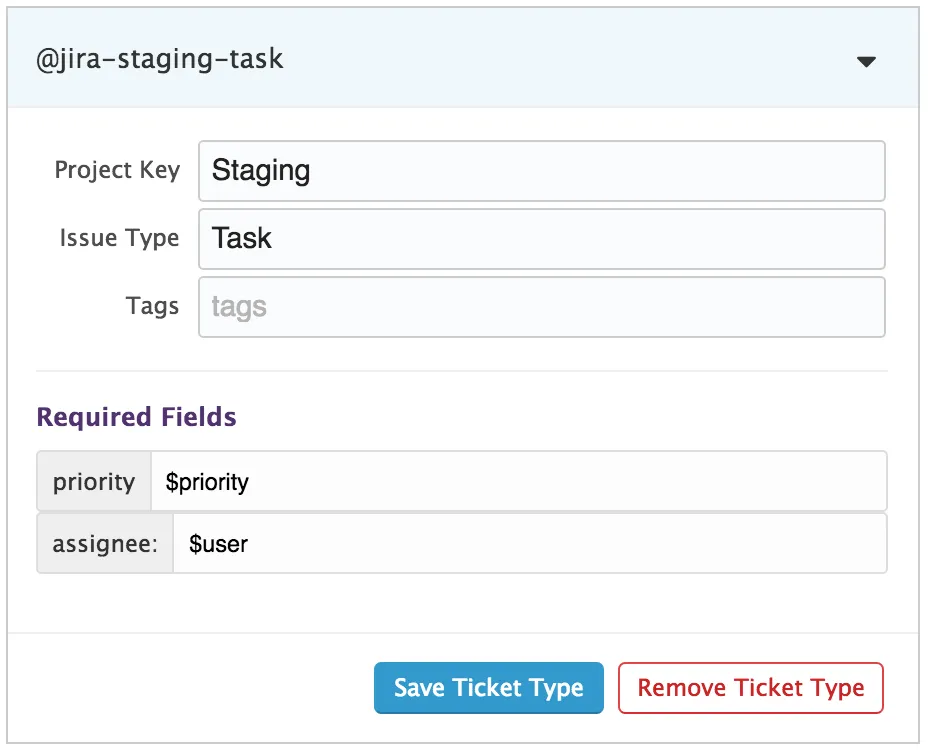Edit the priority field value $priority
Screen dimensions: 930x752
pyautogui.click(x=519, y=482)
